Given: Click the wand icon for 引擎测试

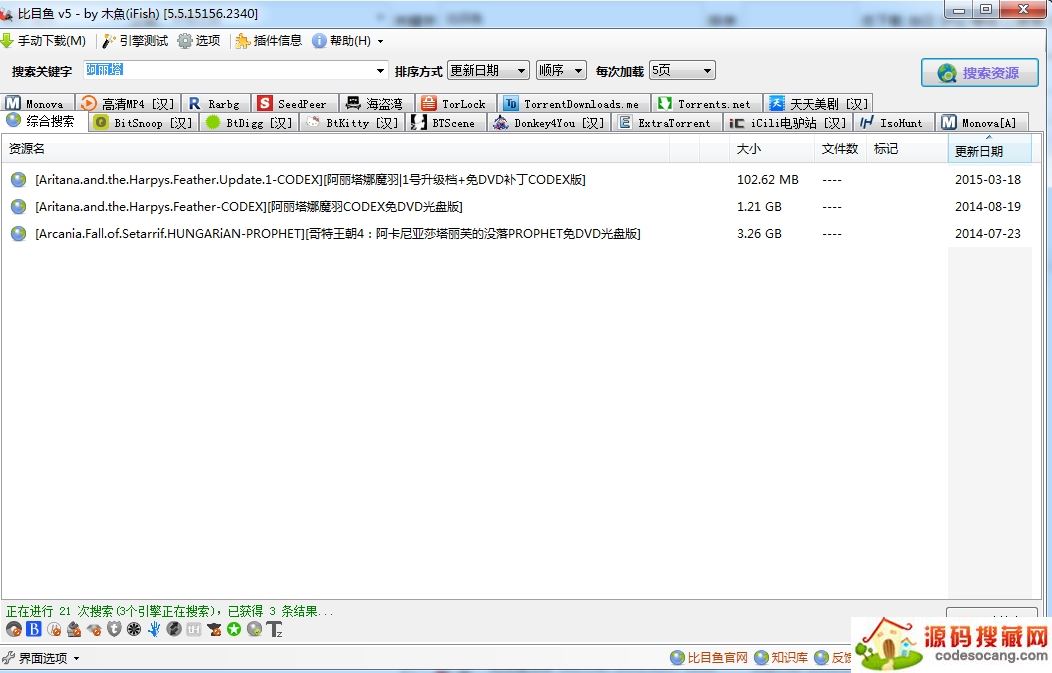Looking at the screenshot, I should tap(109, 41).
